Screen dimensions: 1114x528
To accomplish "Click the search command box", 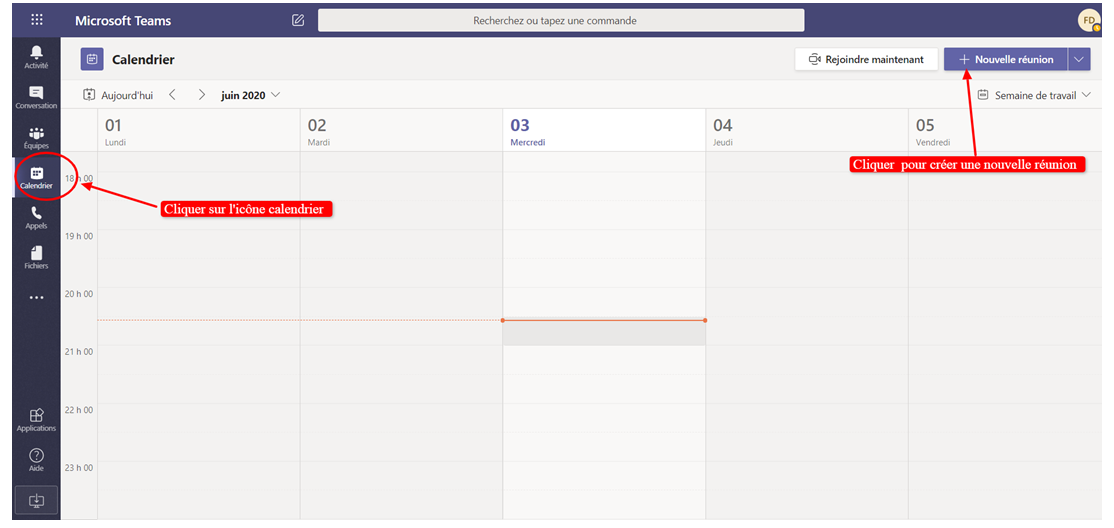I will point(561,20).
